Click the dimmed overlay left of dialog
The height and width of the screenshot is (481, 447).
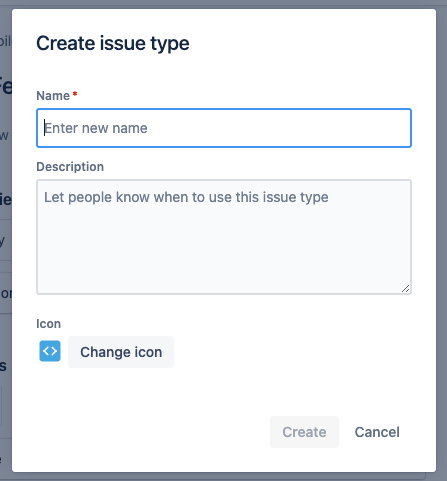point(6,240)
